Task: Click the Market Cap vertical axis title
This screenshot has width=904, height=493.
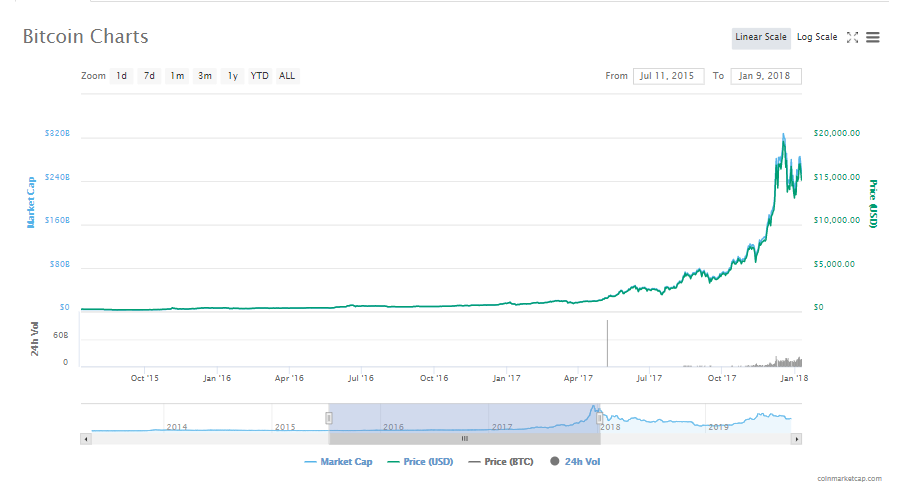Action: 31,202
